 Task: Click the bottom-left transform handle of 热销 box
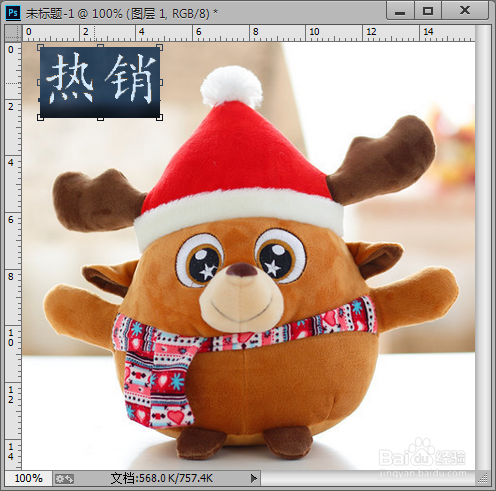pos(40,117)
